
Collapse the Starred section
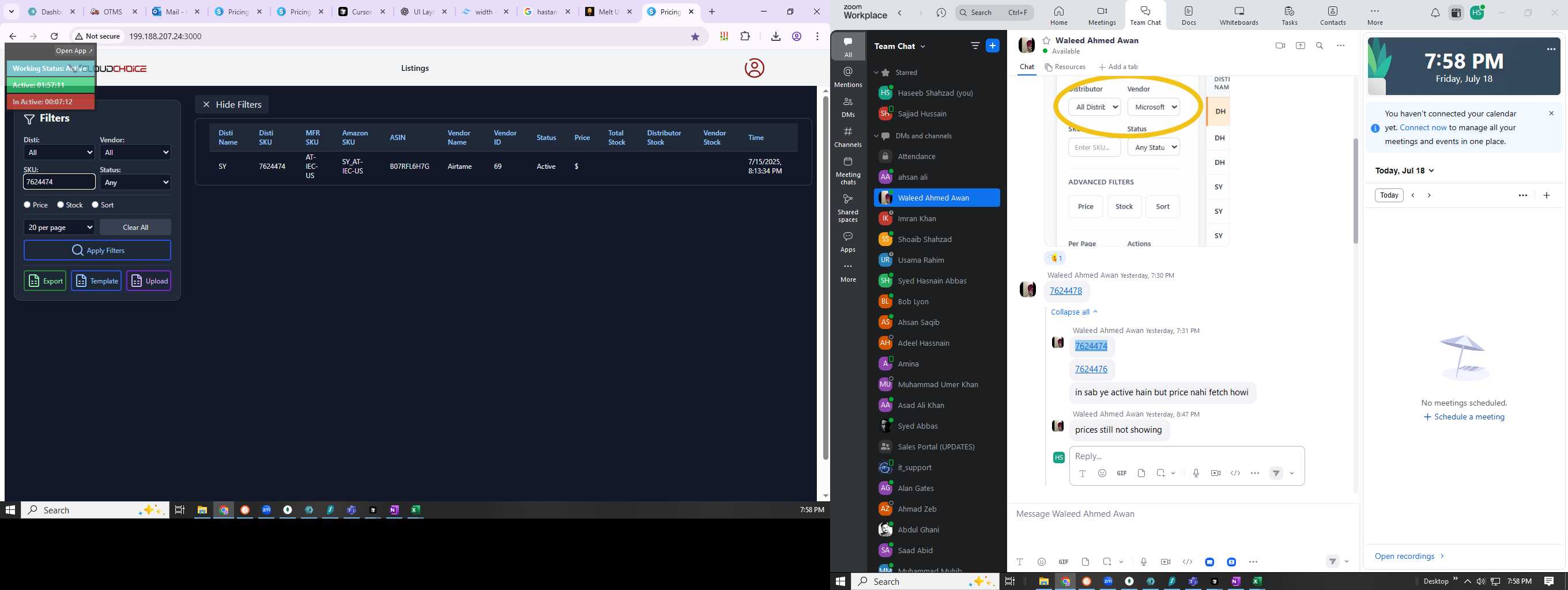(876, 73)
